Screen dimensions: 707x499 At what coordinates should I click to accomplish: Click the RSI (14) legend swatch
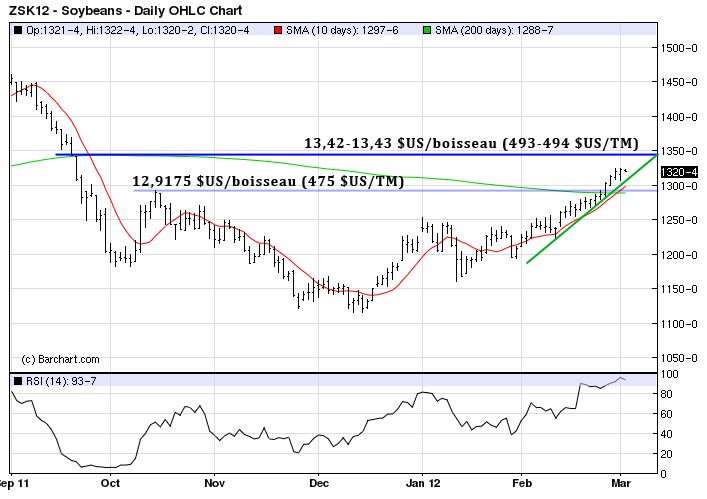[x=19, y=381]
